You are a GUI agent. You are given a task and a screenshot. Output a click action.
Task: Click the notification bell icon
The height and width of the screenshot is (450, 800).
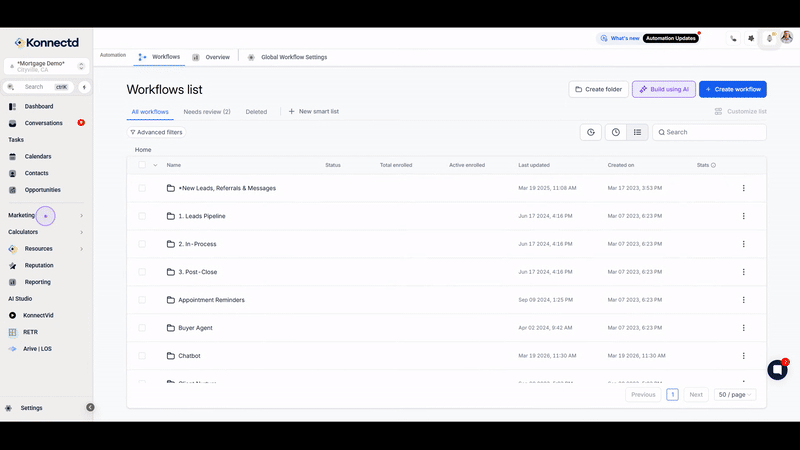769,38
